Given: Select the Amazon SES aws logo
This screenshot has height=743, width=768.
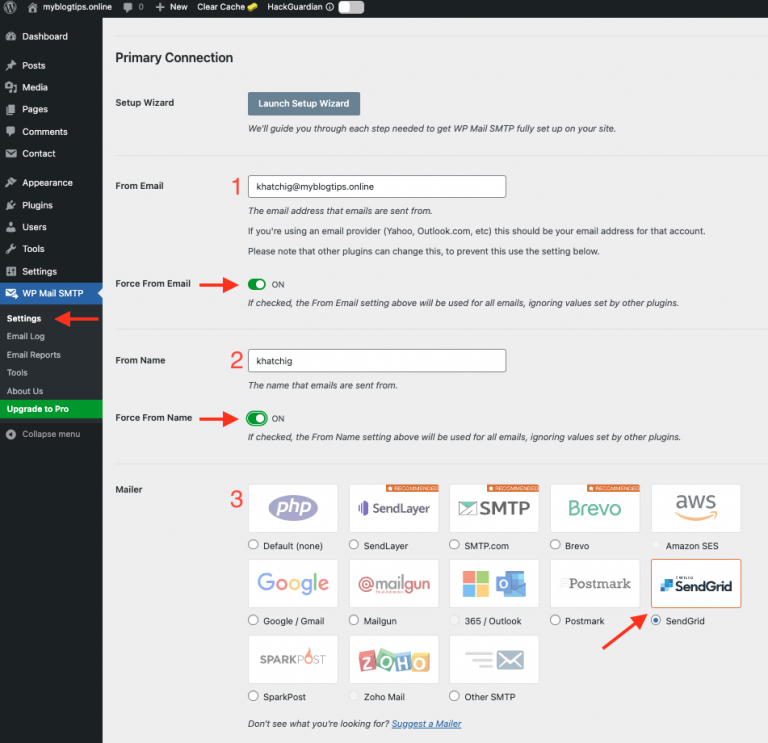Looking at the screenshot, I should (x=696, y=508).
